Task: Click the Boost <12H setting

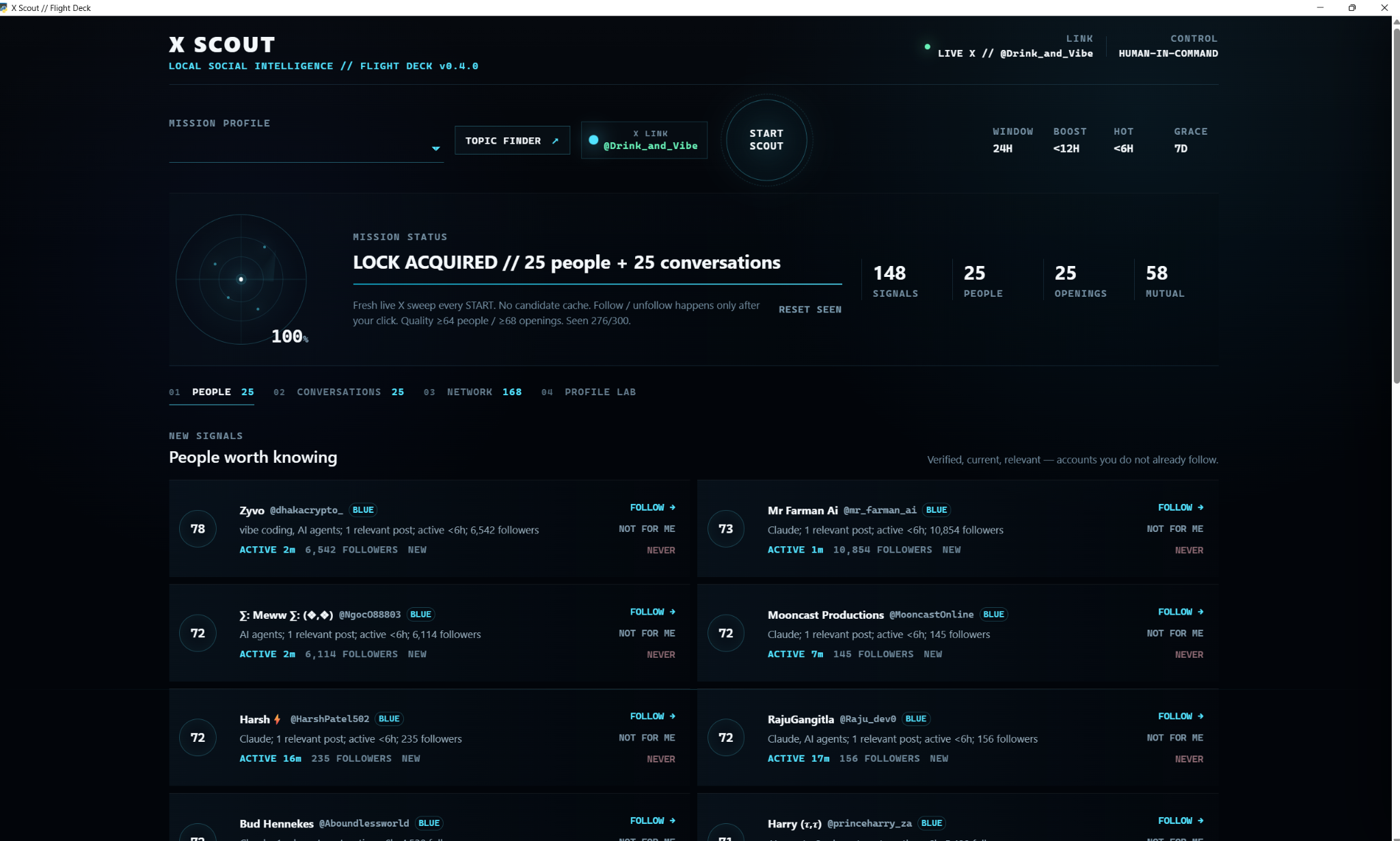Action: pyautogui.click(x=1070, y=140)
